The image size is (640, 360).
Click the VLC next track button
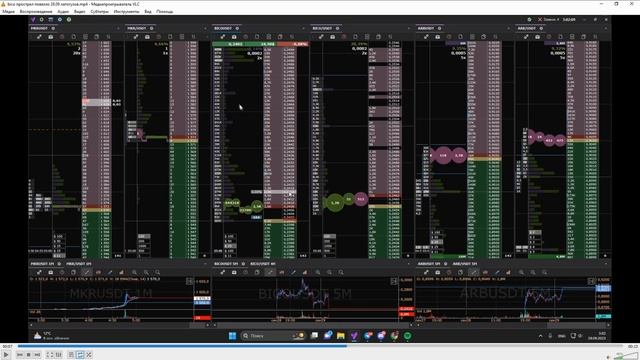click(x=37, y=355)
